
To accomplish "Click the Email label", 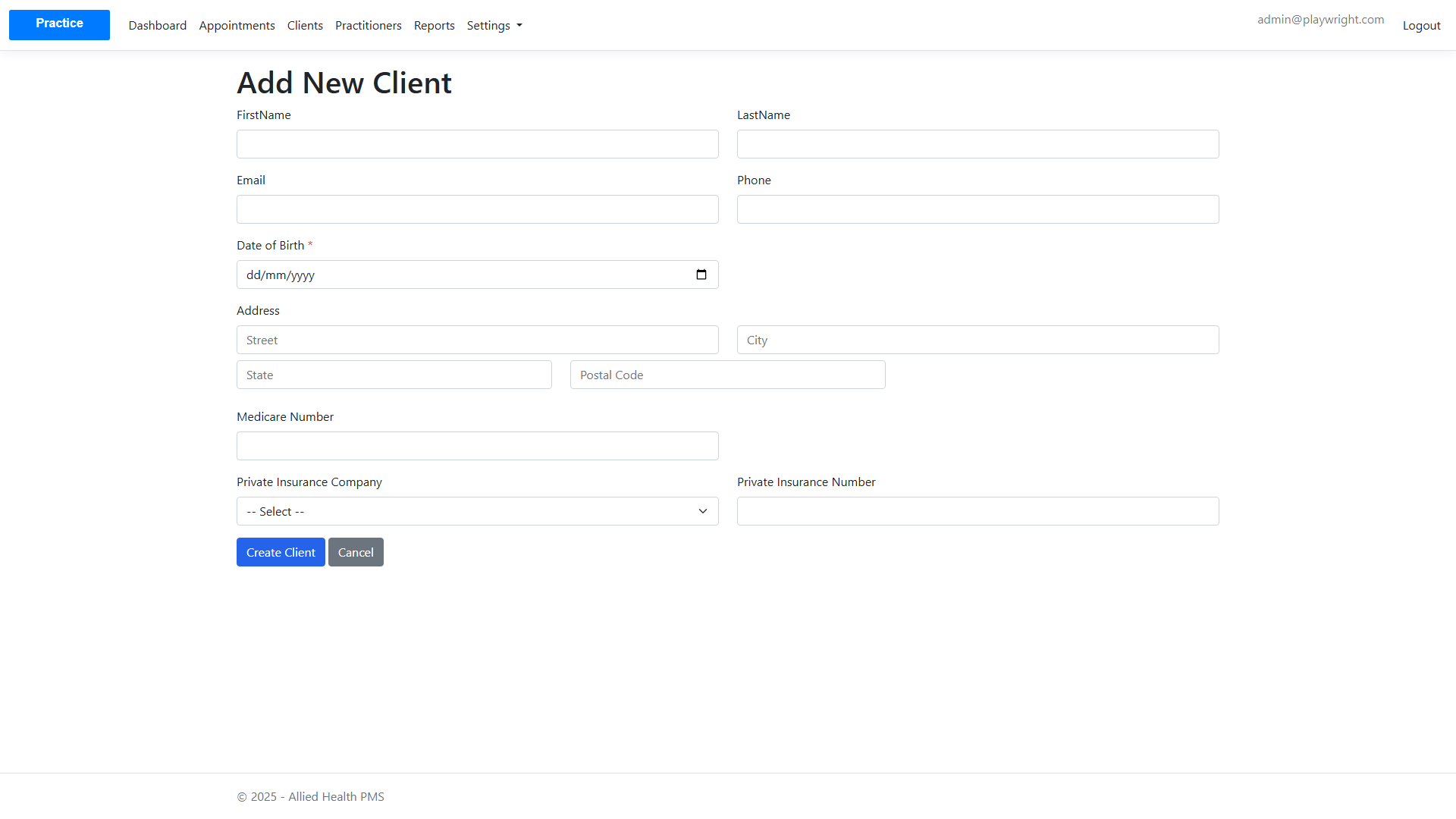I will (x=251, y=180).
